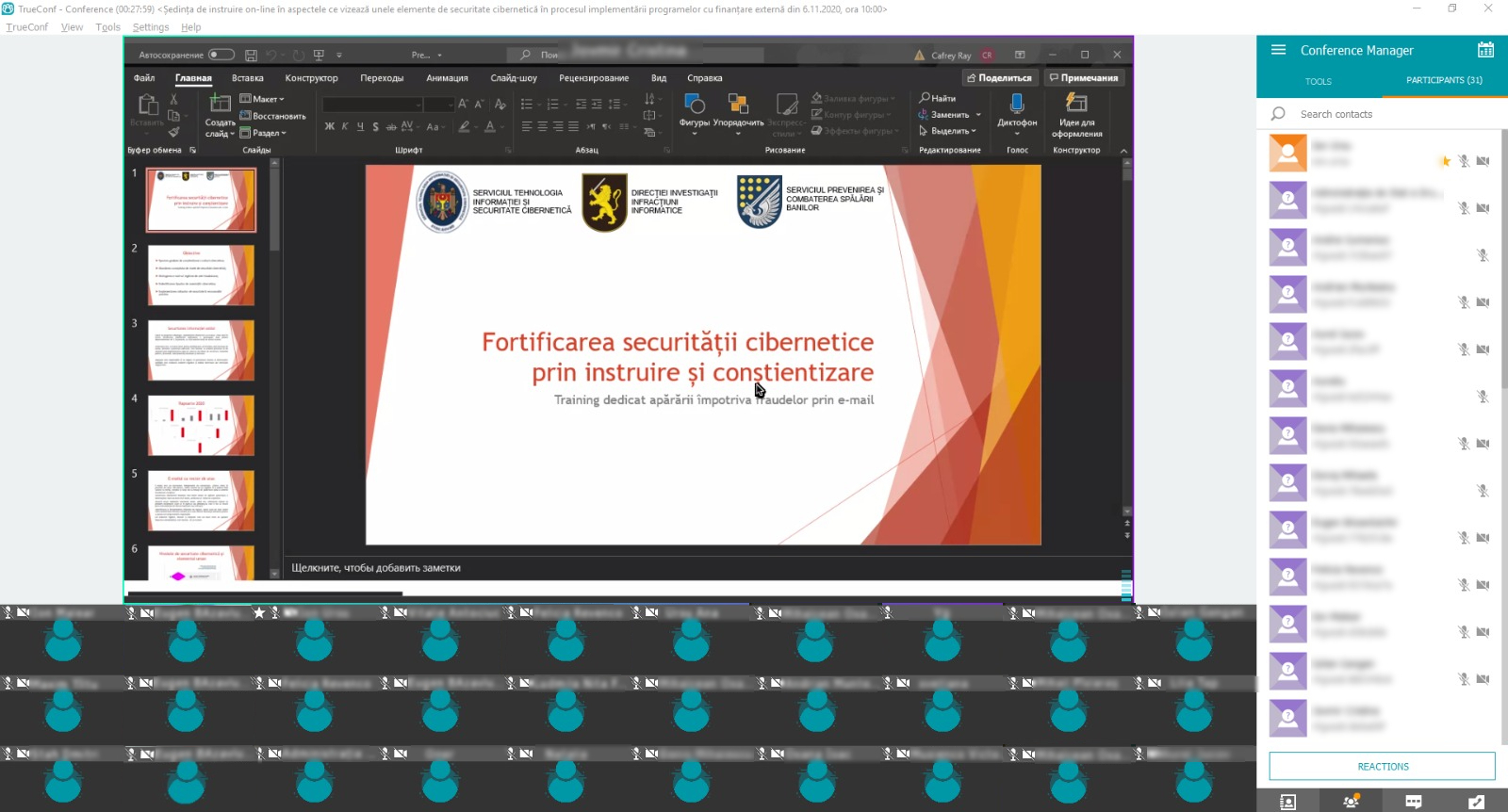Open the chat icon in bottom bar
The image size is (1508, 812).
[1414, 802]
